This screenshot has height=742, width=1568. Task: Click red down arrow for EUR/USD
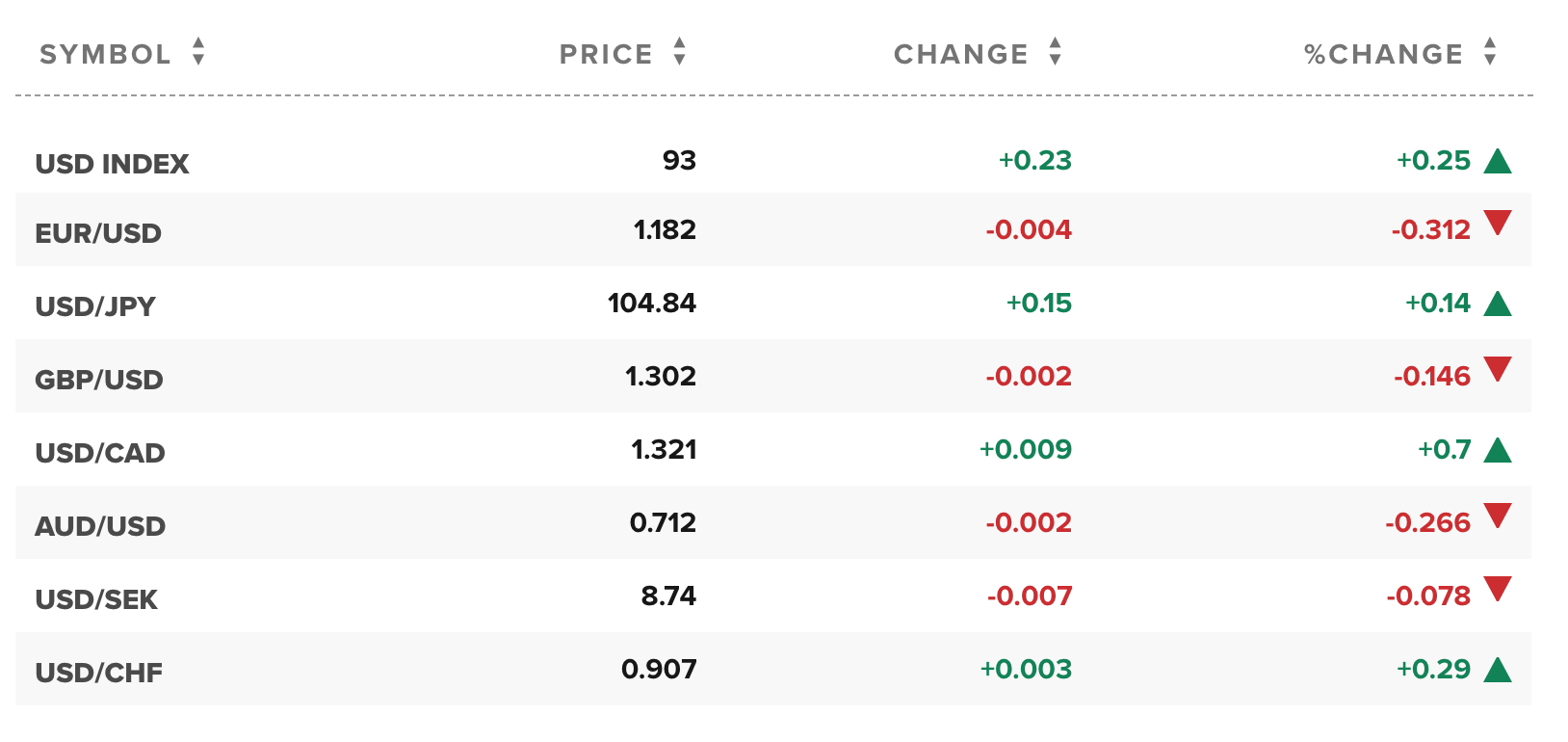click(x=1498, y=223)
